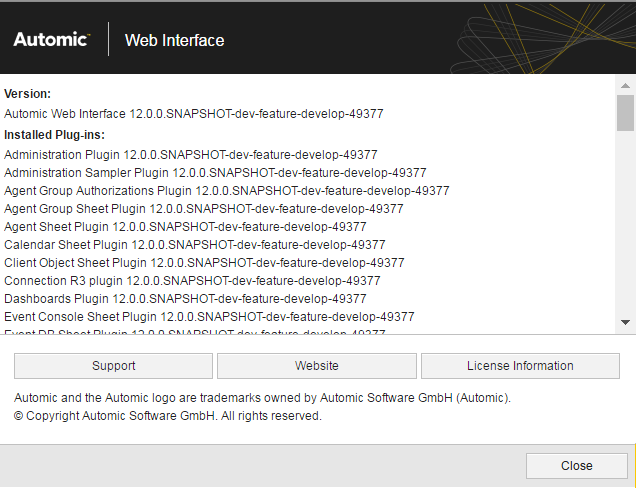Close the about dialog via Close button
Screen dimensions: 636x488
click(x=576, y=466)
